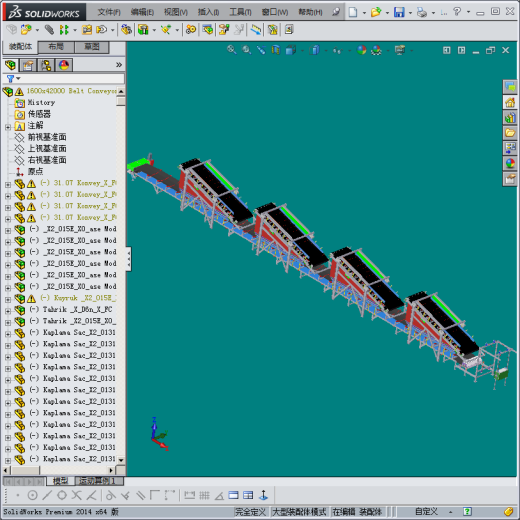Image resolution: width=520 pixels, height=520 pixels.
Task: Expand the Tahrik _X_D6n_X_PC component
Action: click(x=8, y=311)
